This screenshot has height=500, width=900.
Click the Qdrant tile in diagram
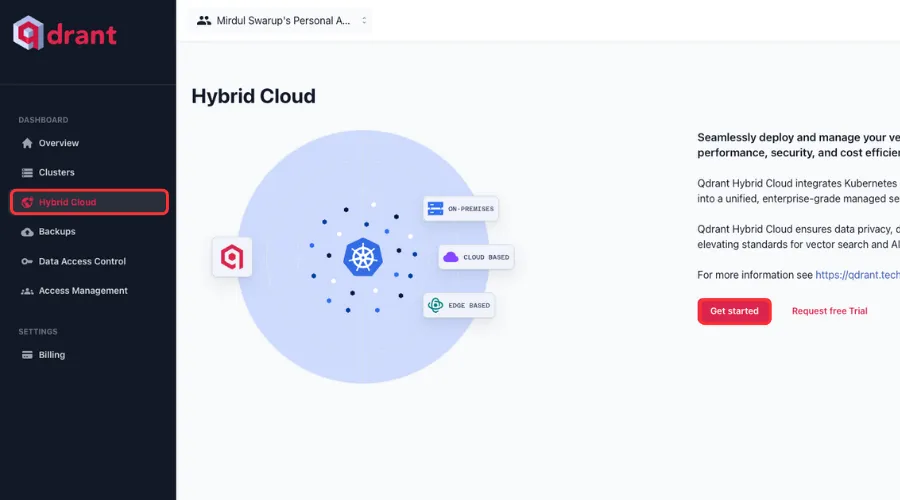[232, 257]
